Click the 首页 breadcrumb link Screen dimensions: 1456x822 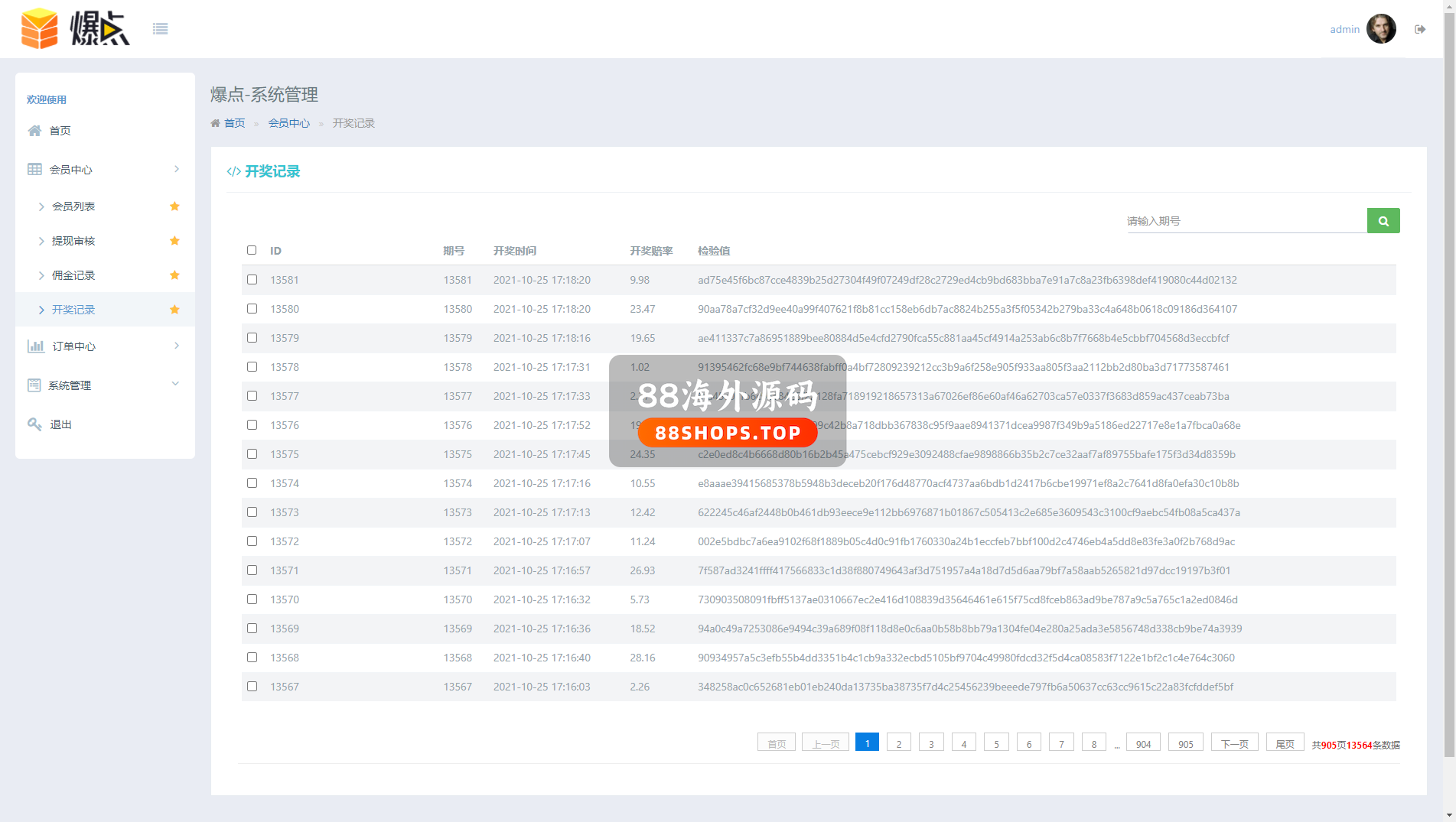[234, 123]
